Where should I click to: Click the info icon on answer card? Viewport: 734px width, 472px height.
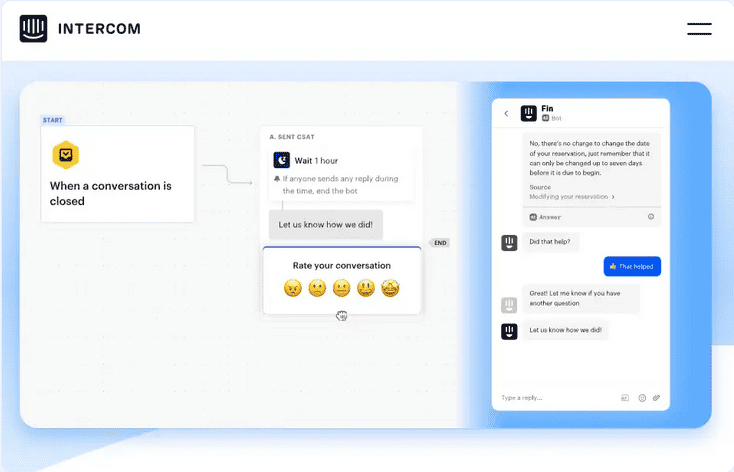651,217
